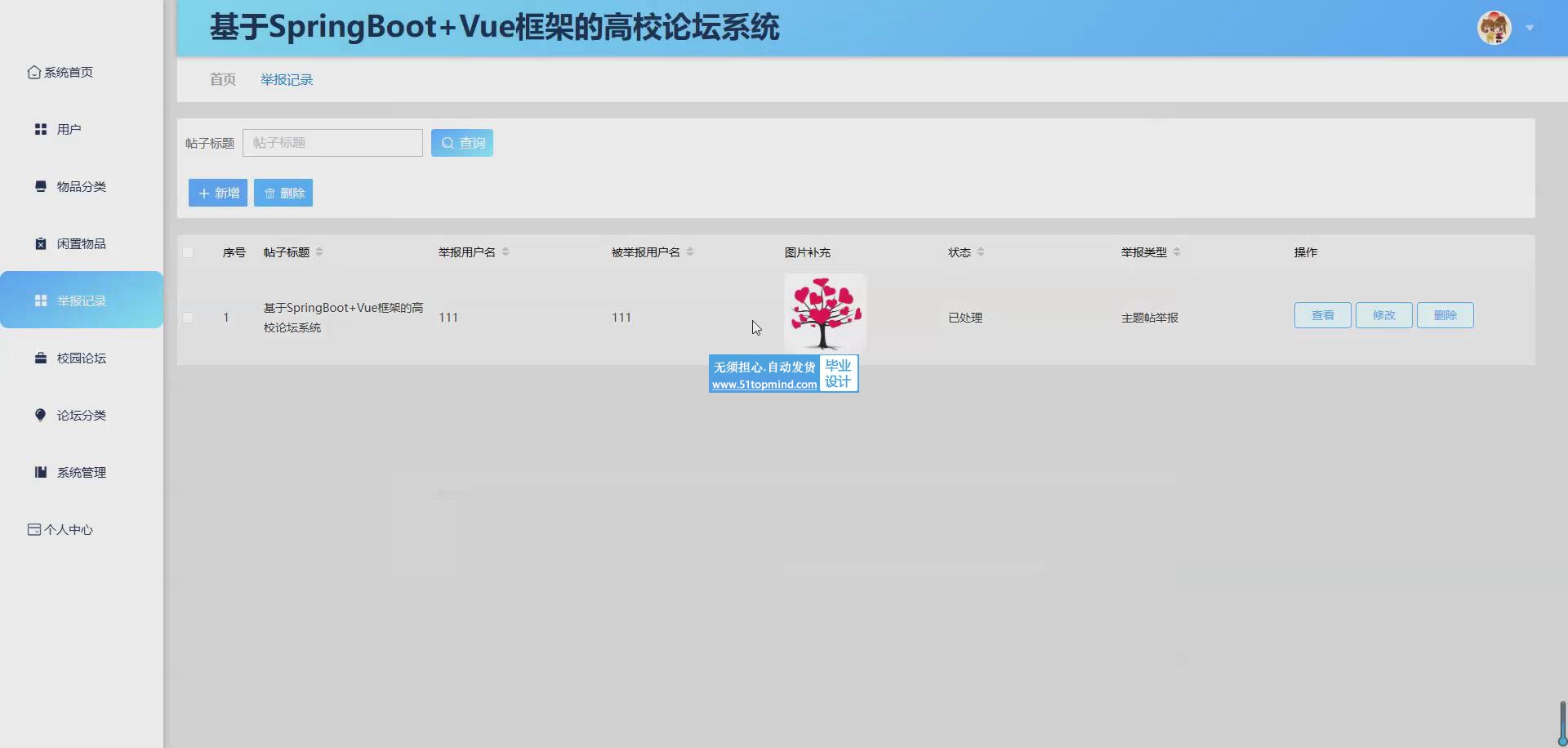Sort by the 状态 column arrows
The width and height of the screenshot is (1568, 748).
tap(981, 252)
